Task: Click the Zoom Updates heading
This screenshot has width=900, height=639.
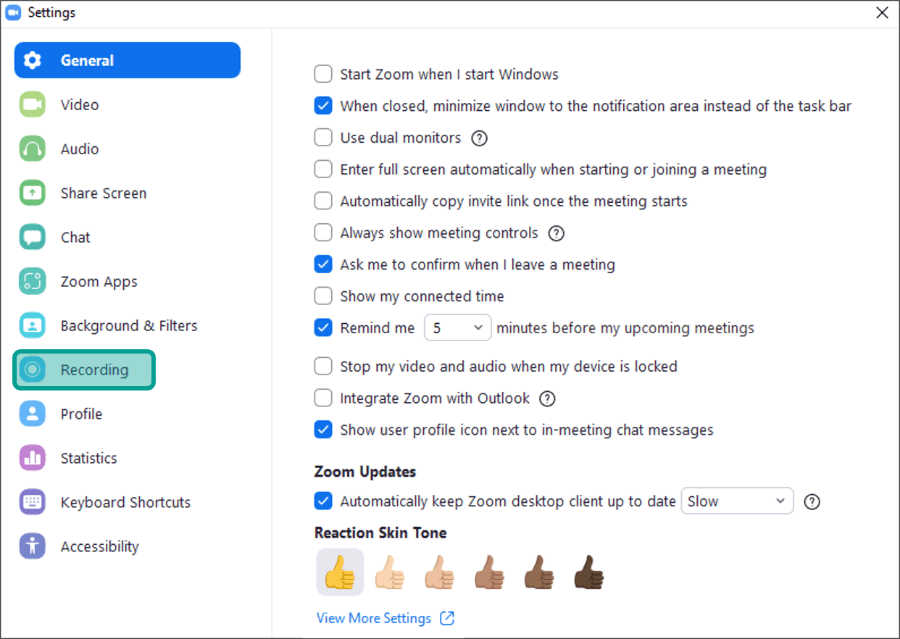Action: click(365, 472)
